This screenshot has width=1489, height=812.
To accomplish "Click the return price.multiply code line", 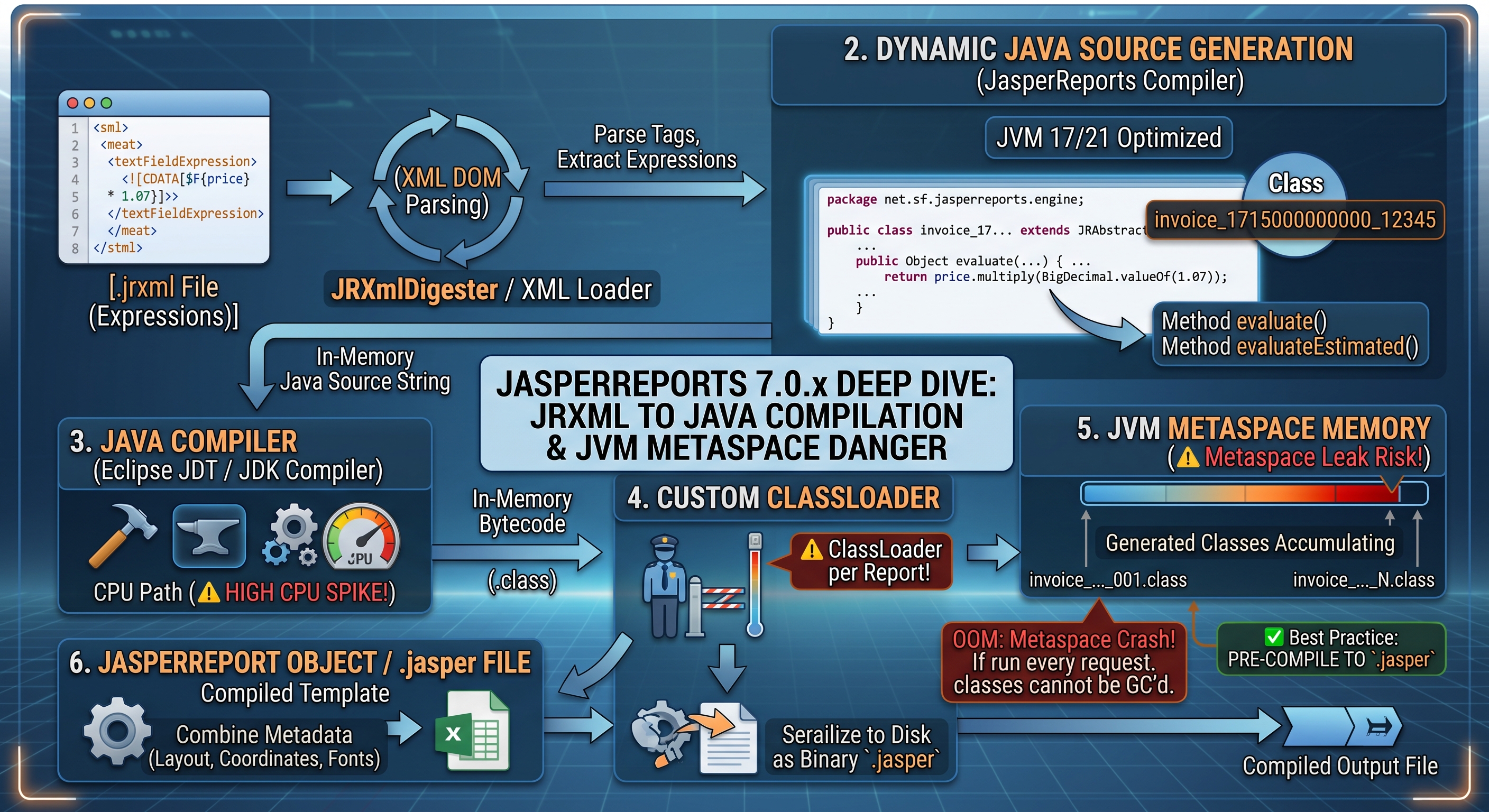I will click(x=1055, y=277).
